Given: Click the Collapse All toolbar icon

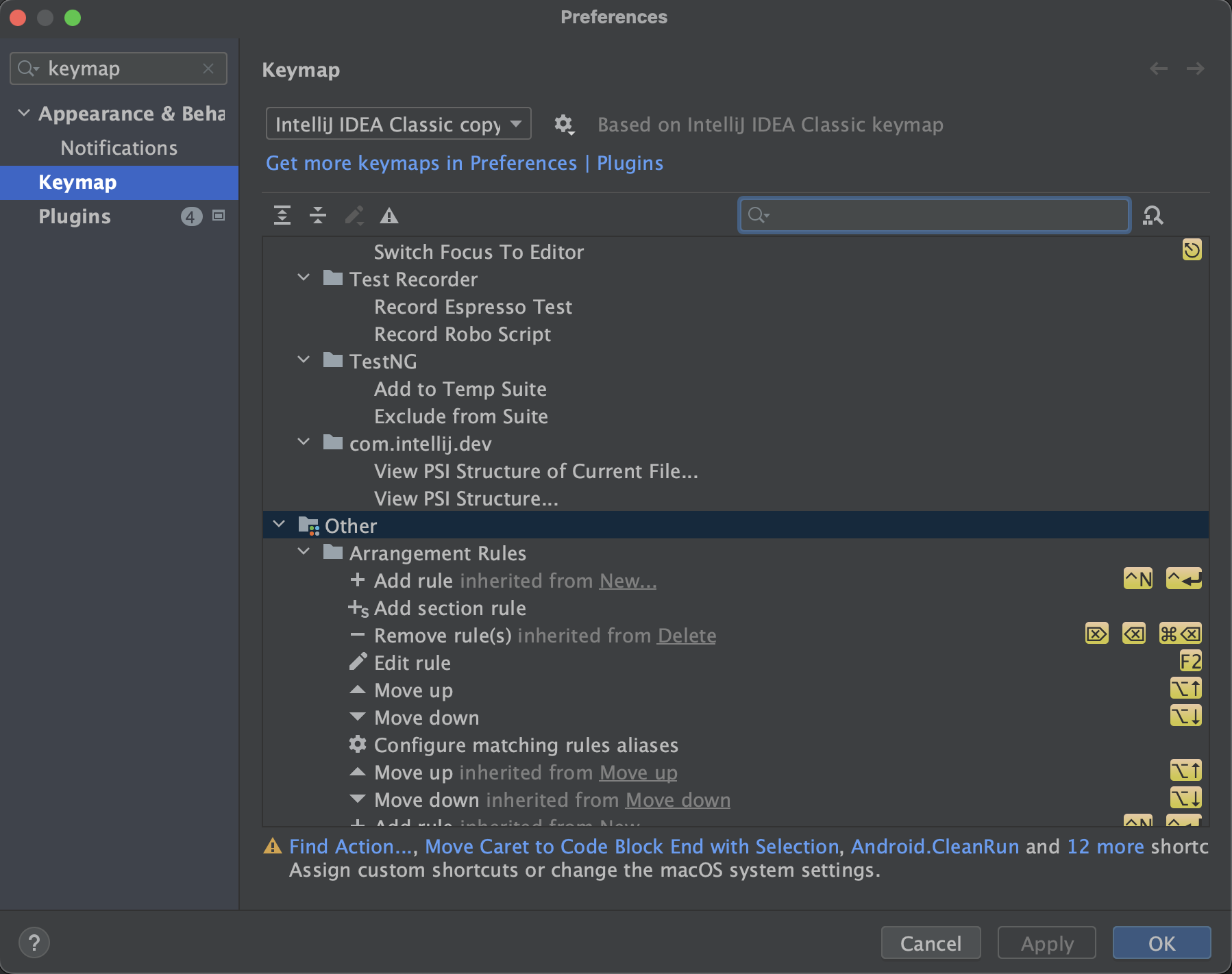Looking at the screenshot, I should [318, 216].
